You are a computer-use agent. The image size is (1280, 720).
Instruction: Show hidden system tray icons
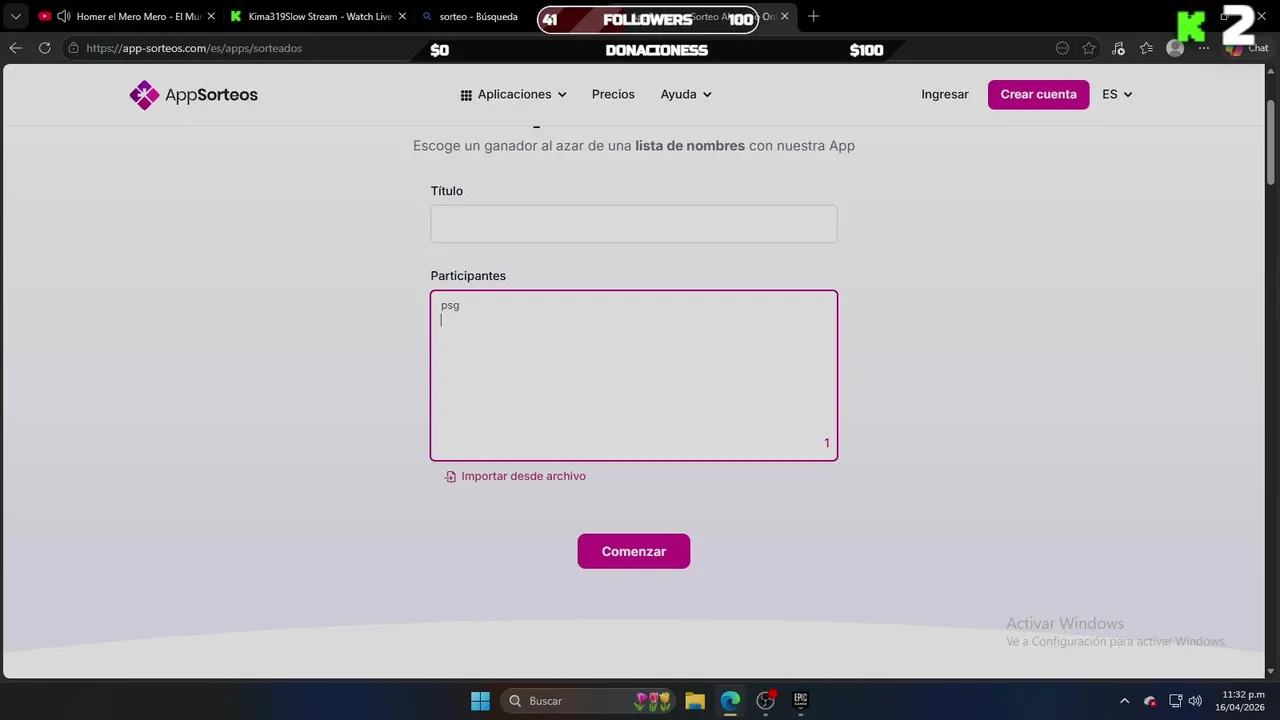click(1124, 701)
